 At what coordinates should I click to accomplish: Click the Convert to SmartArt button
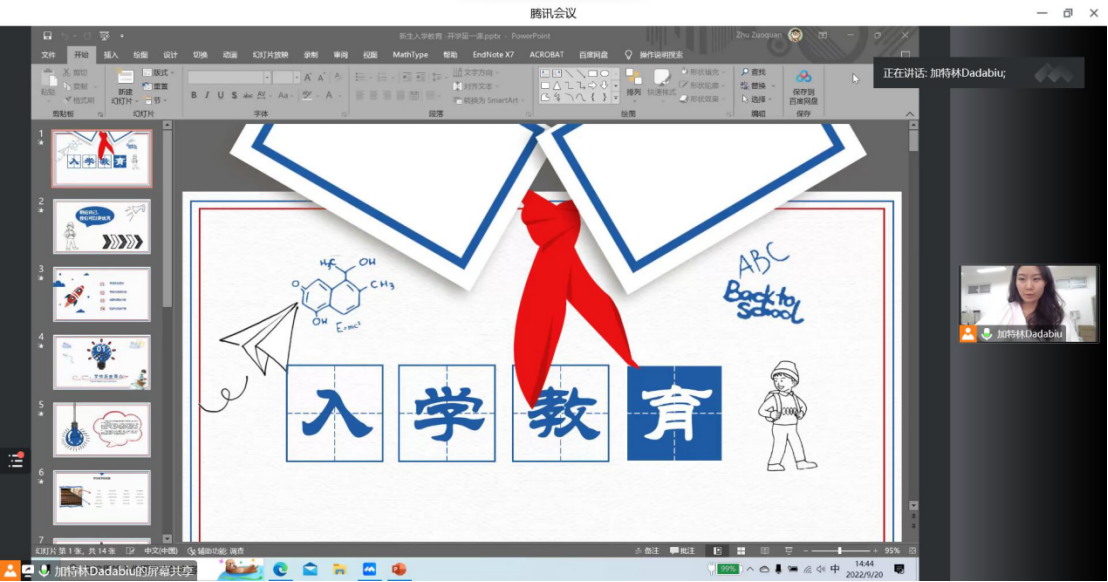coord(490,100)
